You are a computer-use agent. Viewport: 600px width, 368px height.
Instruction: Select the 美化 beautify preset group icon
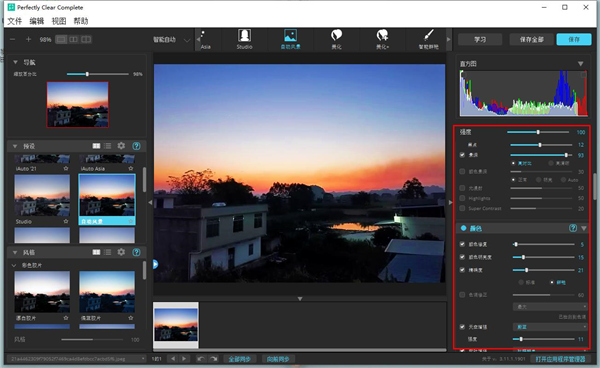click(336, 40)
